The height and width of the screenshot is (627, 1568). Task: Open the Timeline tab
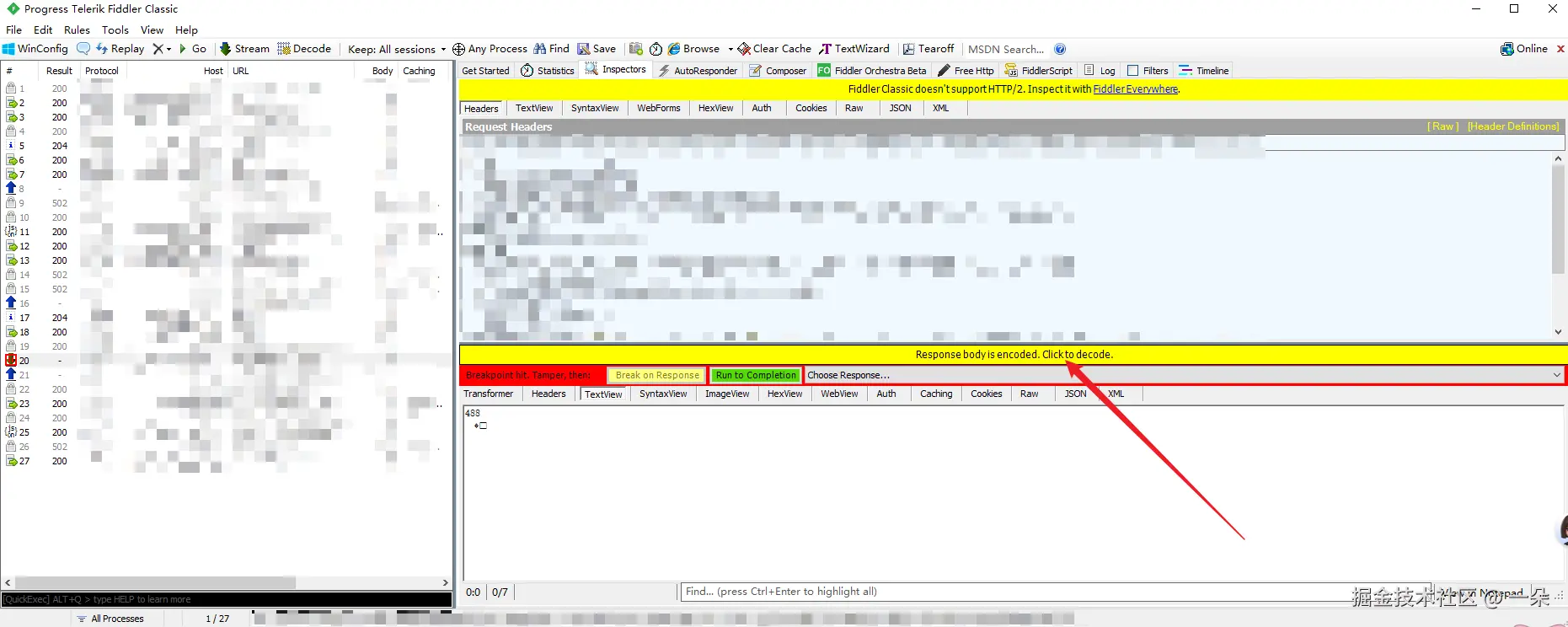click(1204, 71)
